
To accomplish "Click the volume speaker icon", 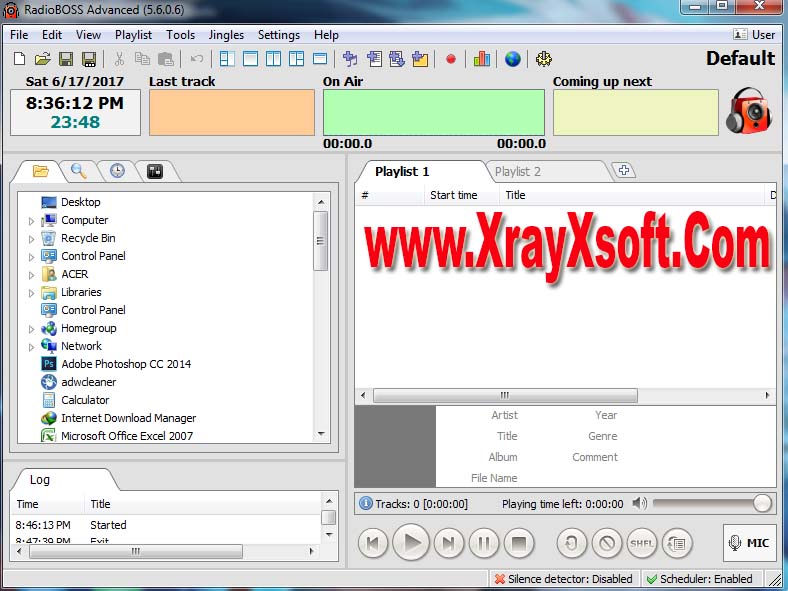I will pos(639,503).
